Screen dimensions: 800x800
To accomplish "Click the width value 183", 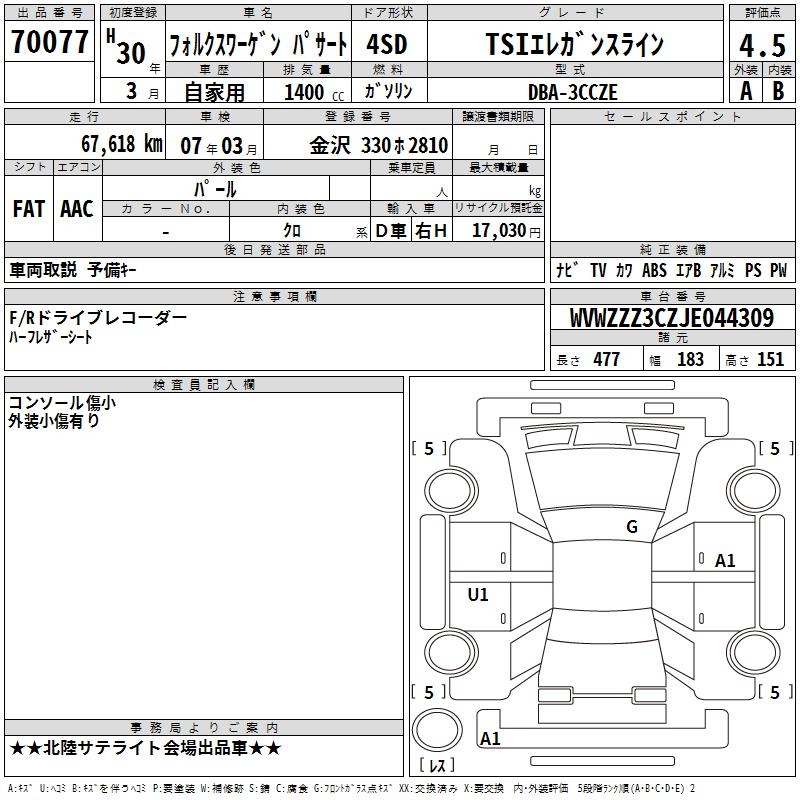I will [x=690, y=359].
